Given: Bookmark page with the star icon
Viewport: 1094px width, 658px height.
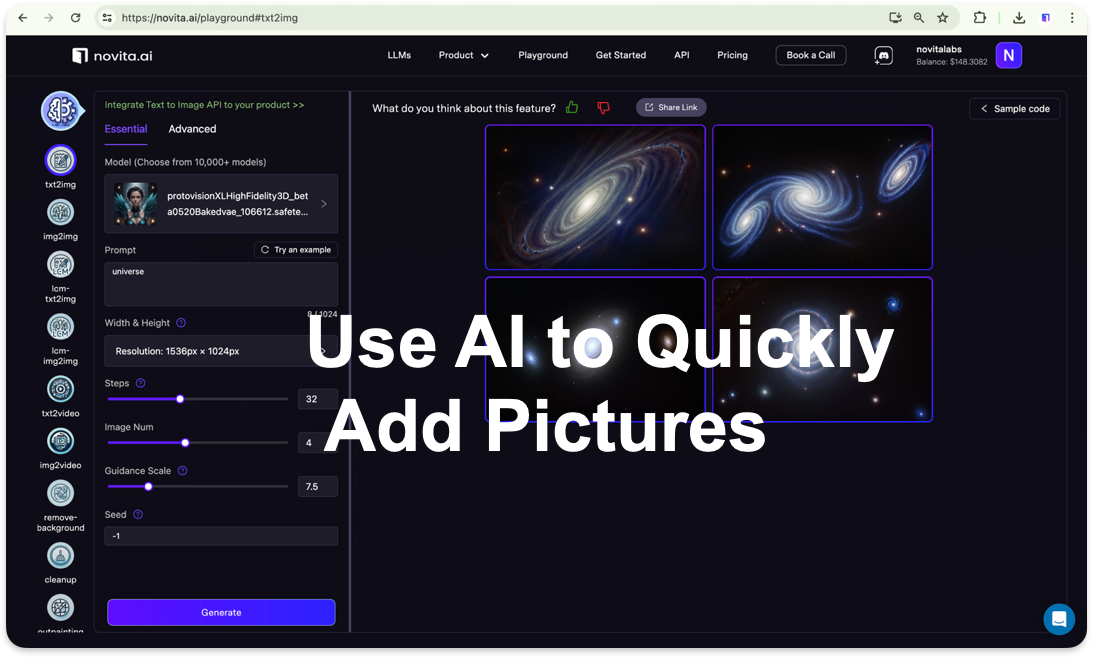Looking at the screenshot, I should [943, 18].
